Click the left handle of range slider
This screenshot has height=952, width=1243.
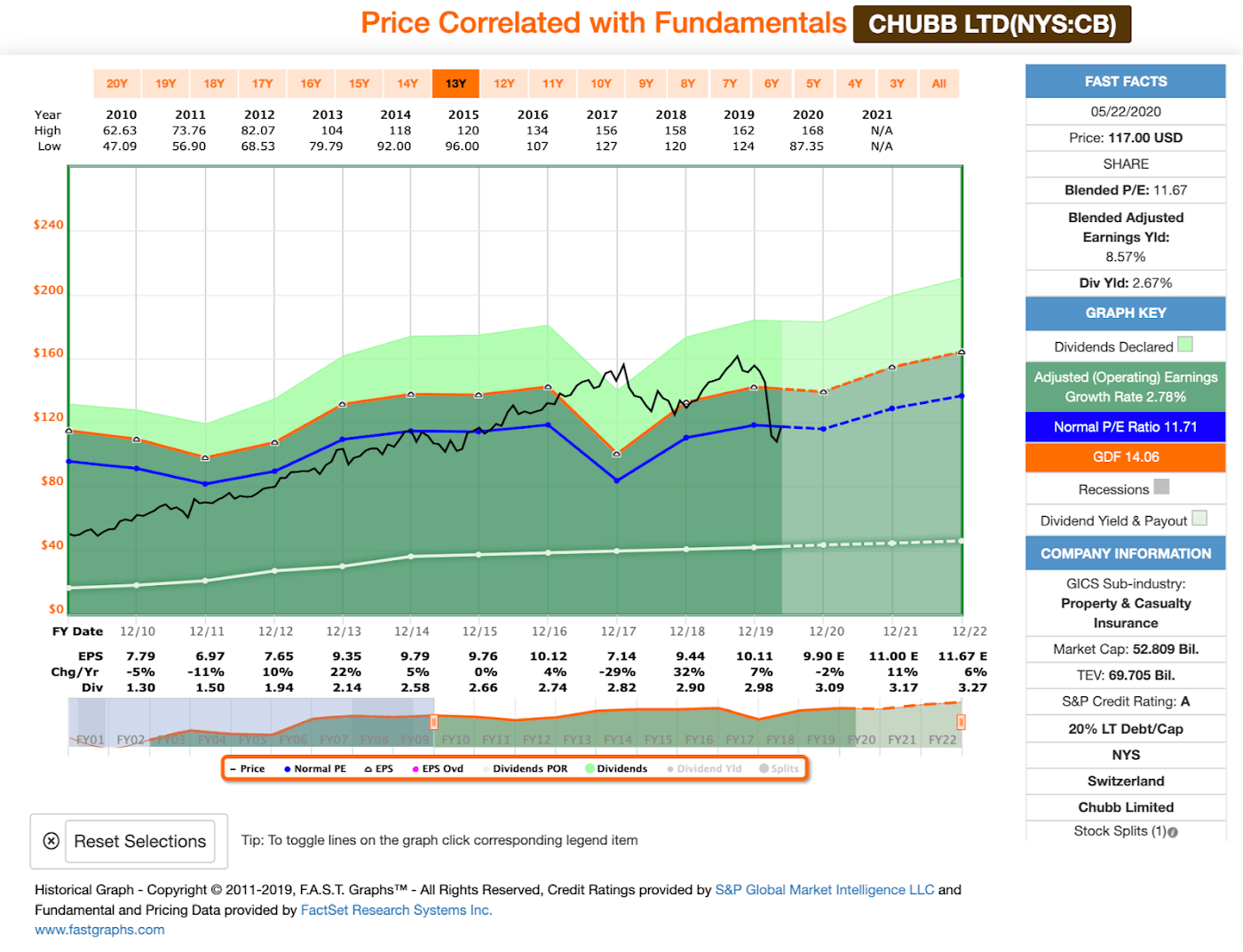[x=433, y=722]
